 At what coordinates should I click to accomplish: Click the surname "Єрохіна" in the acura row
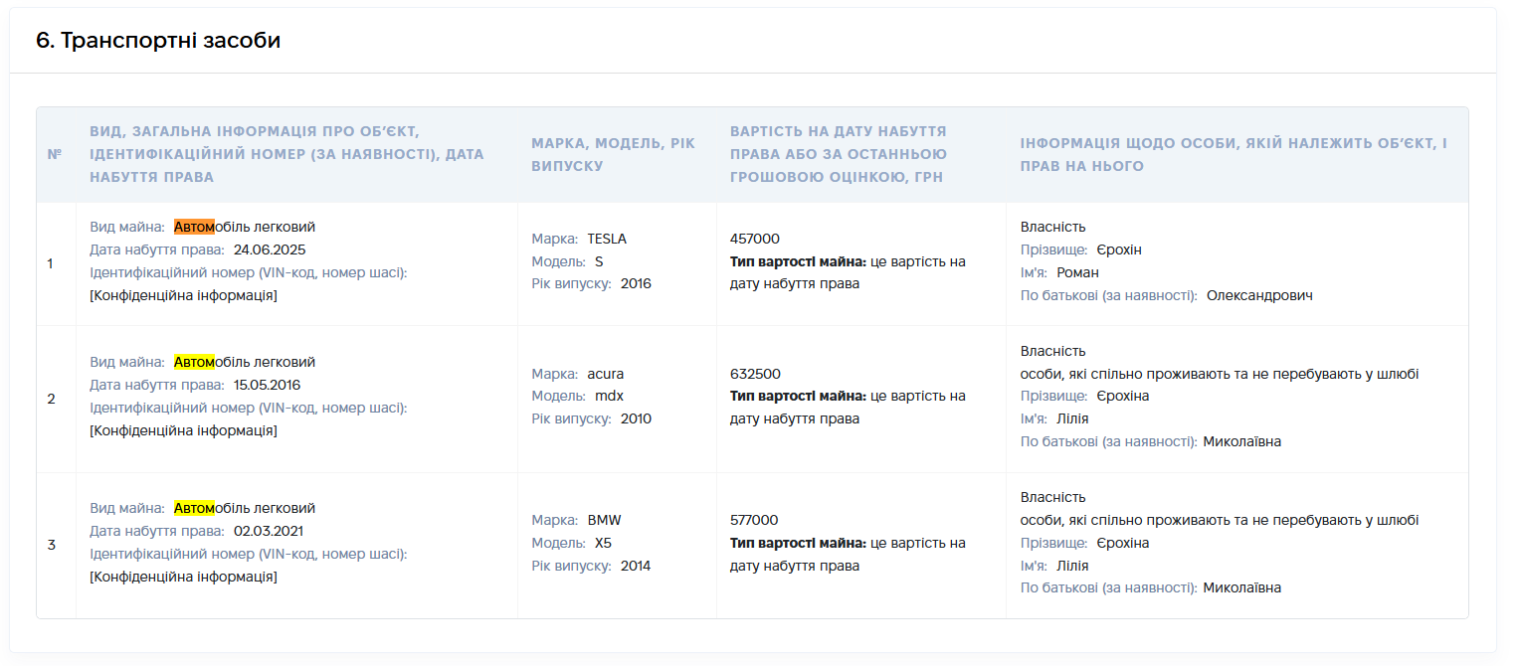pos(1123,396)
